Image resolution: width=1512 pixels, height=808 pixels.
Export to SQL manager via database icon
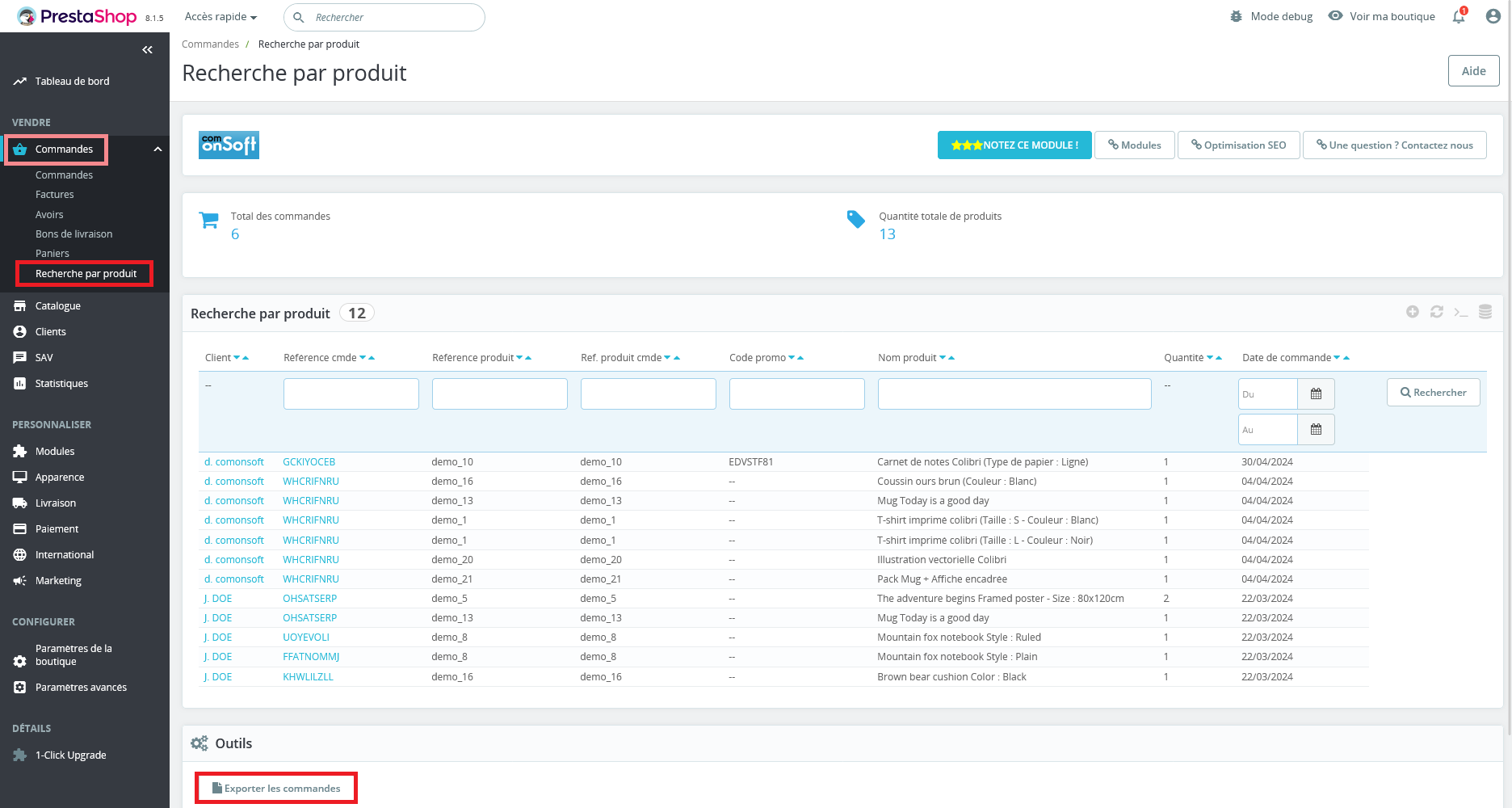point(1485,311)
